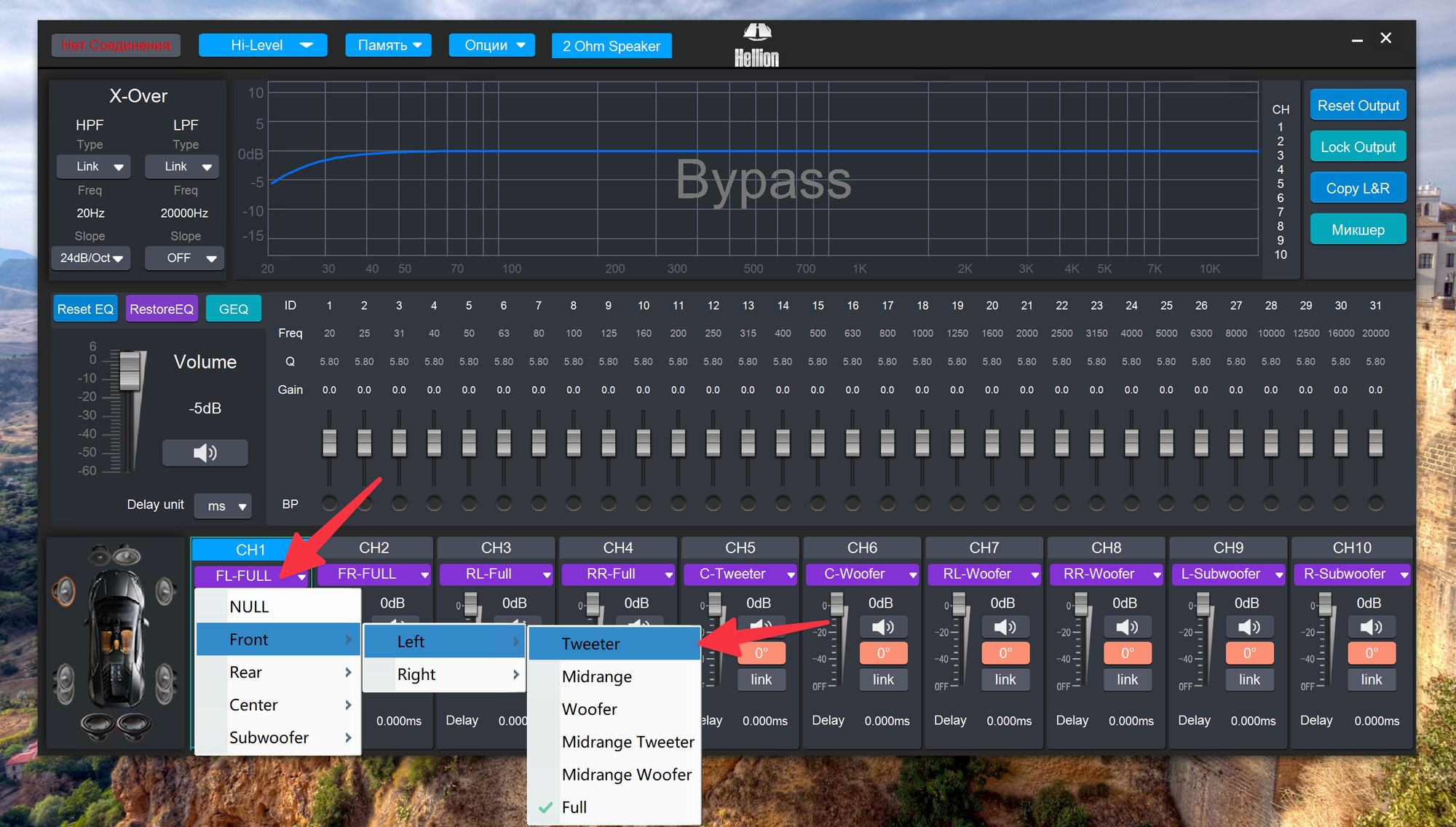Mute the master Volume speaker icon

[x=205, y=453]
